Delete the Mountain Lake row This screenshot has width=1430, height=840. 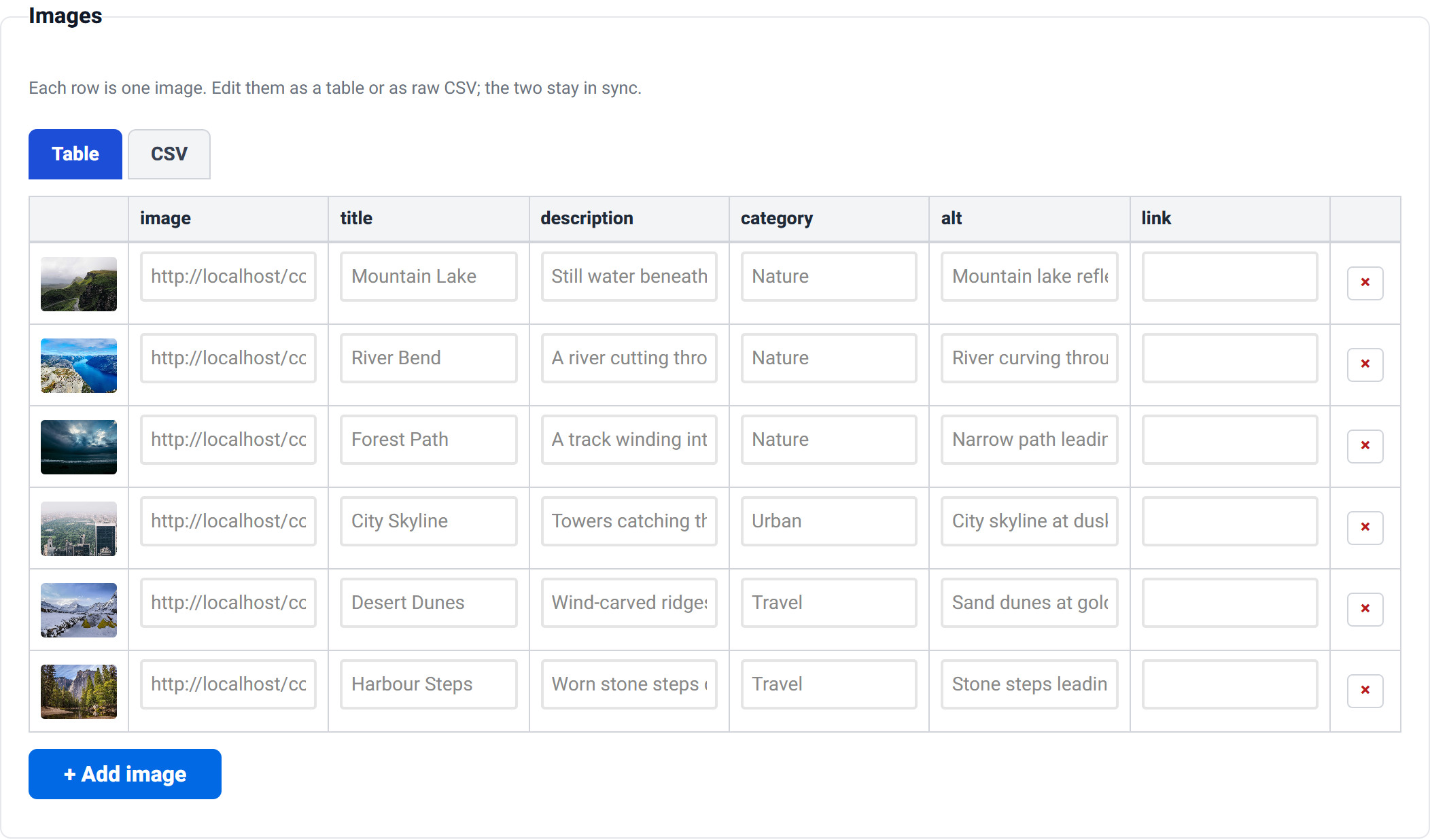1365,283
